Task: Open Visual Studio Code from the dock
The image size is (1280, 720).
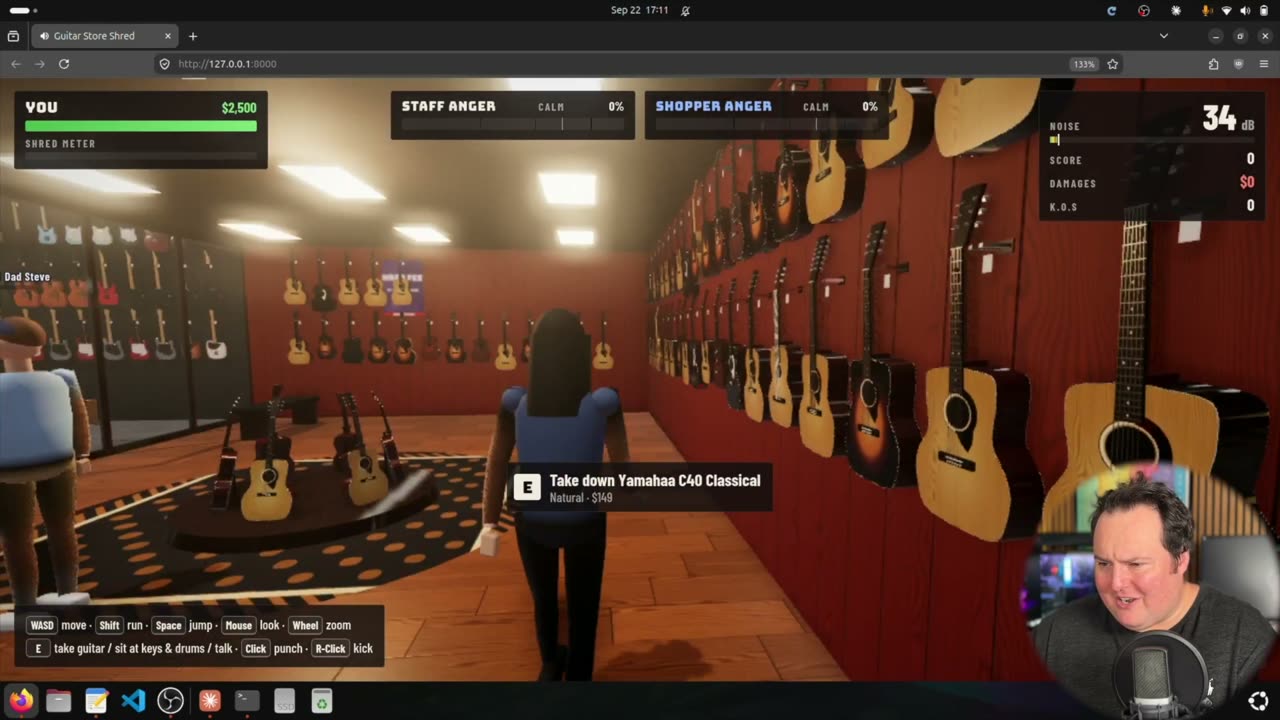Action: point(133,701)
